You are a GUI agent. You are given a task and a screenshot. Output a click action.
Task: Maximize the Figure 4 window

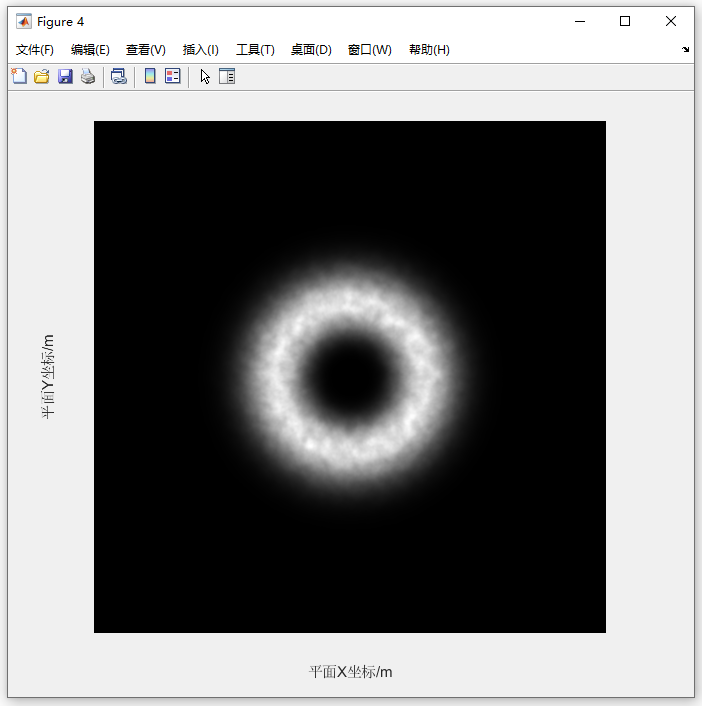tap(625, 21)
